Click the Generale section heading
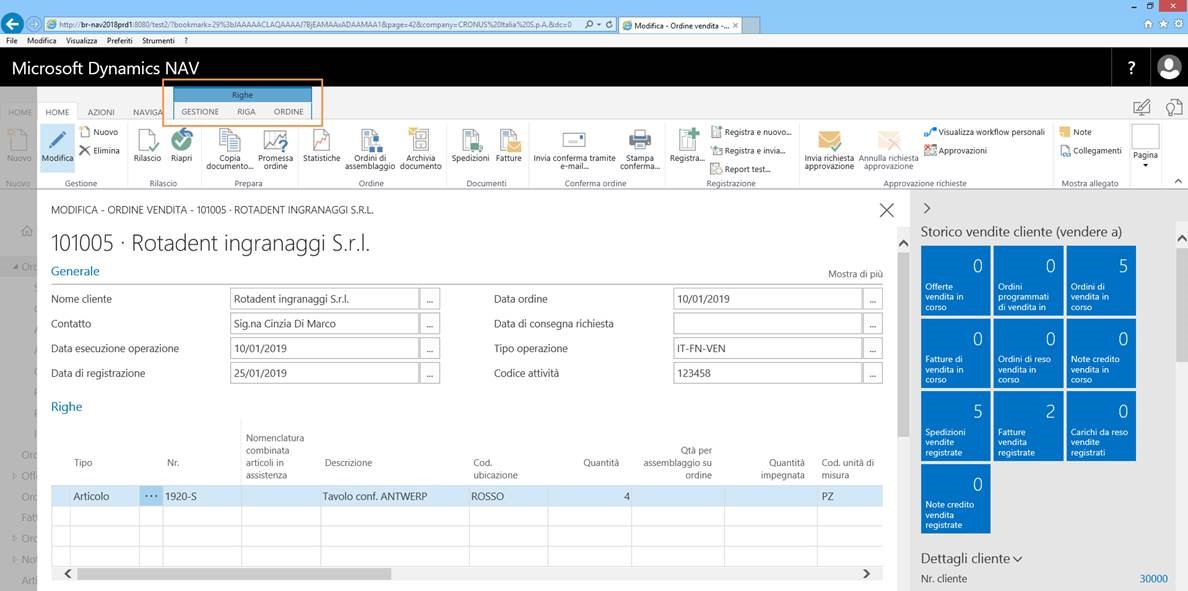The image size is (1188, 591). click(75, 271)
